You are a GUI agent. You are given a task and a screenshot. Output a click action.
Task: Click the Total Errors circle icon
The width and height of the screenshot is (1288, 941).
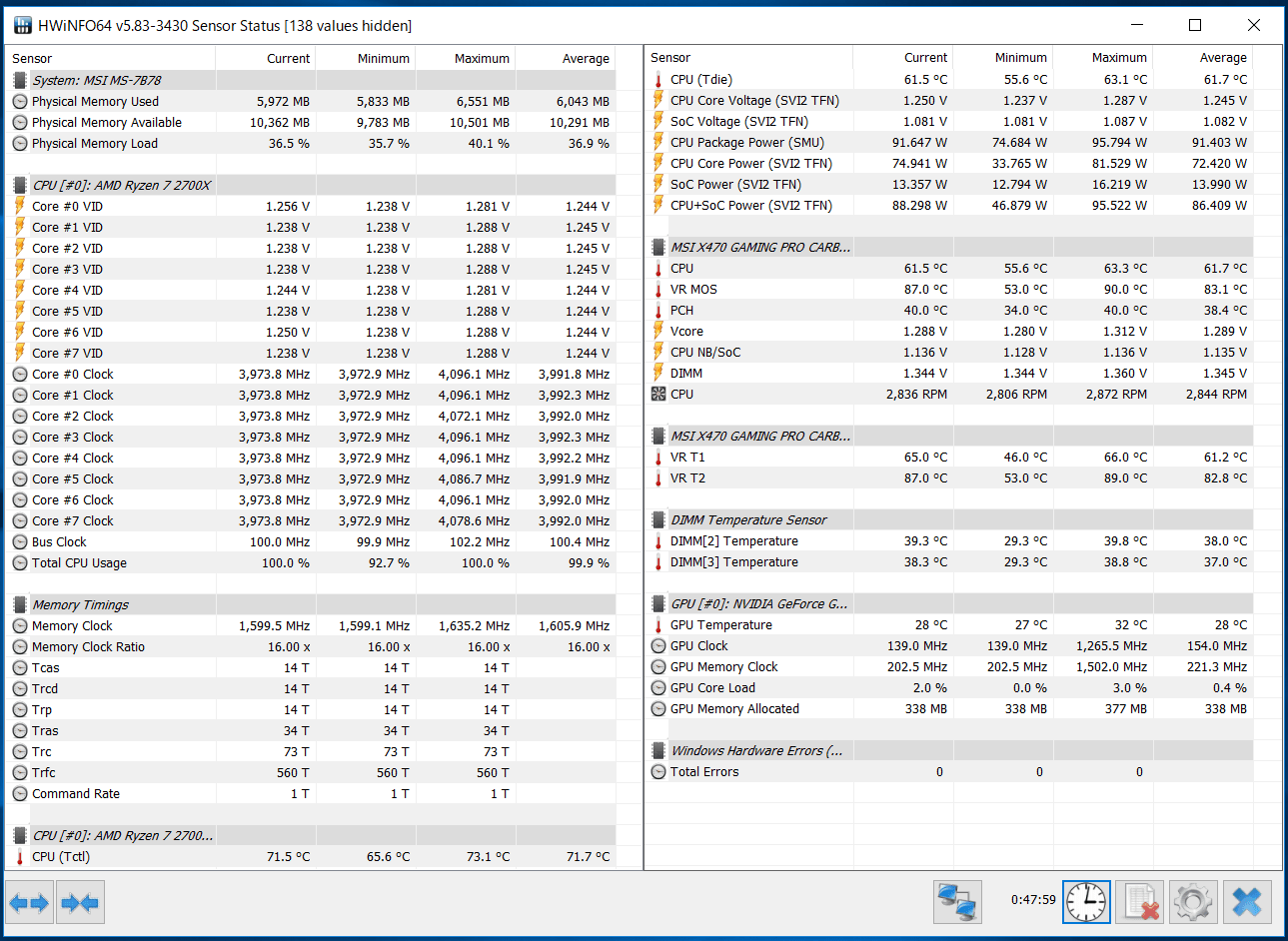point(658,772)
